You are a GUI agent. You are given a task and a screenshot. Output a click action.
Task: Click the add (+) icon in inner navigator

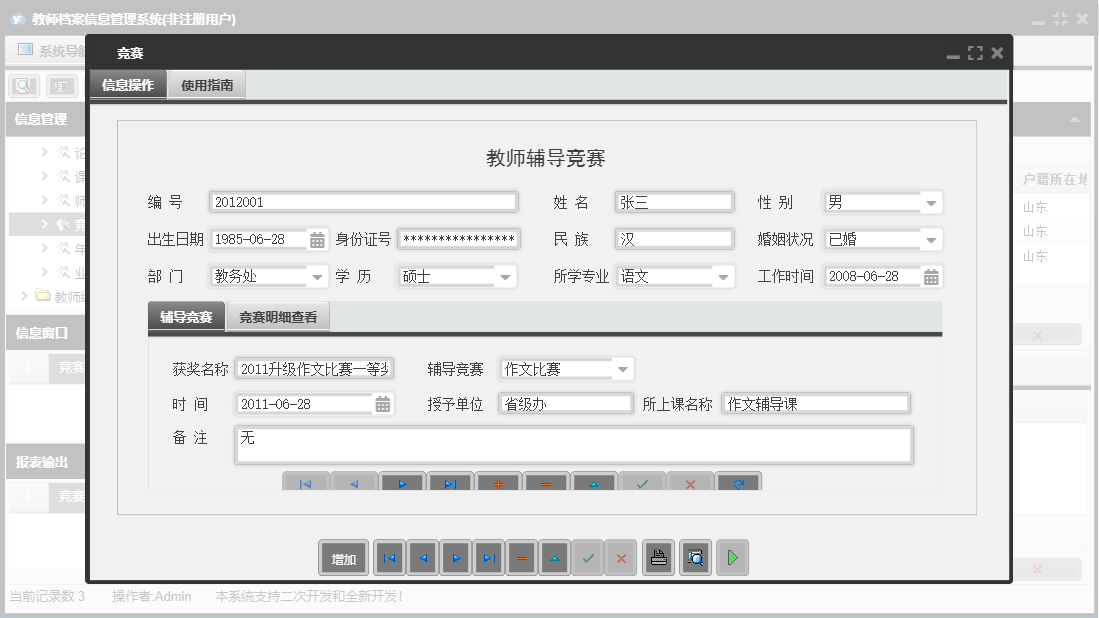(498, 484)
